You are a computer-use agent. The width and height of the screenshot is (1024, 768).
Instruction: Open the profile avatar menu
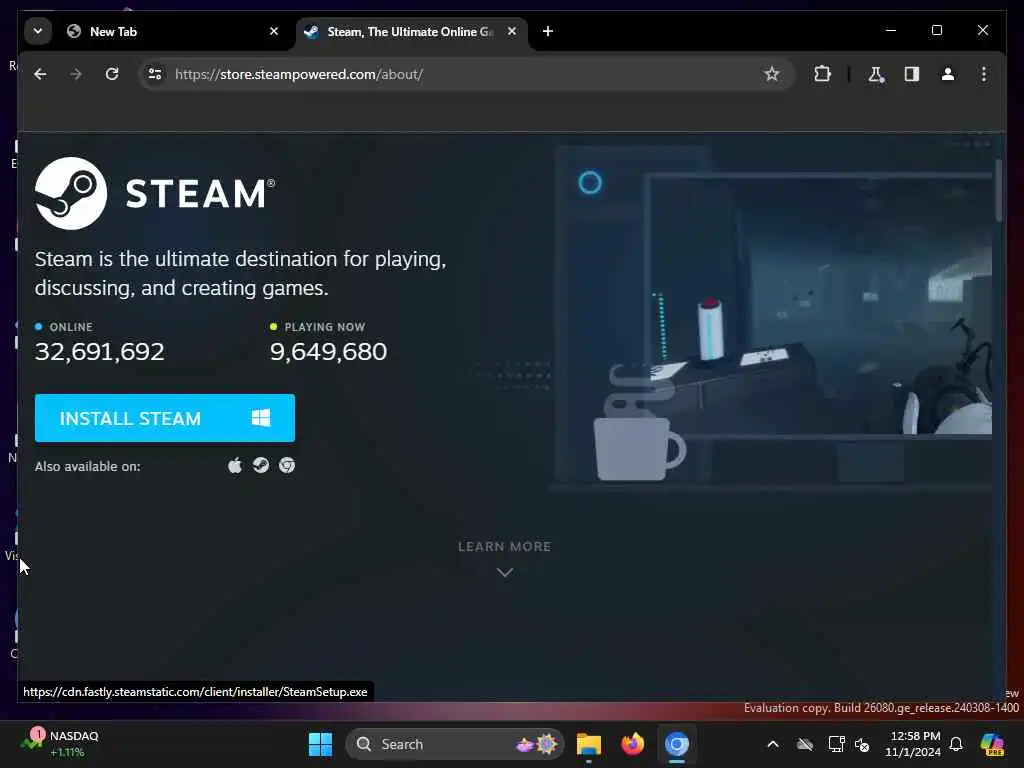click(x=948, y=74)
